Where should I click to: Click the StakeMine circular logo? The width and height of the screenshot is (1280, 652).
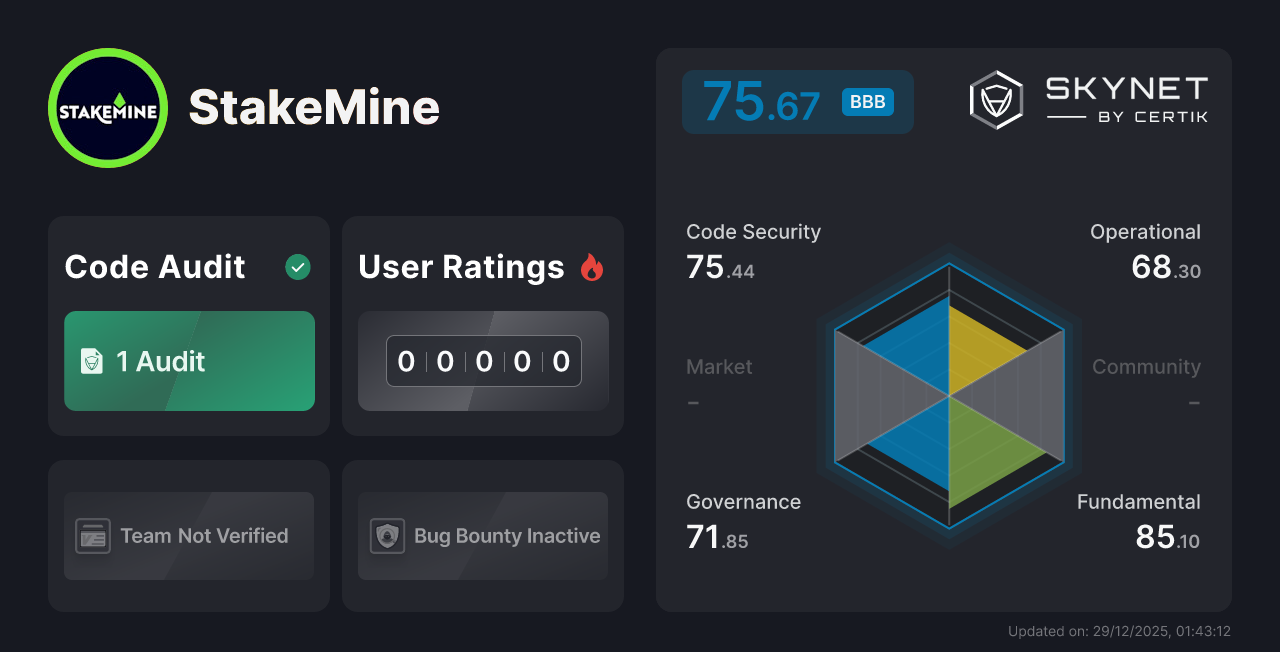[107, 106]
